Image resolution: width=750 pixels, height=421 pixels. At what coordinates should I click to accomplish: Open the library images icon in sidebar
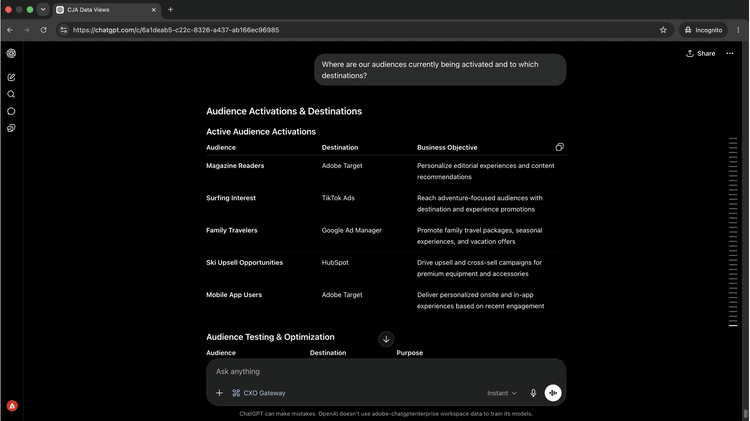click(x=11, y=128)
